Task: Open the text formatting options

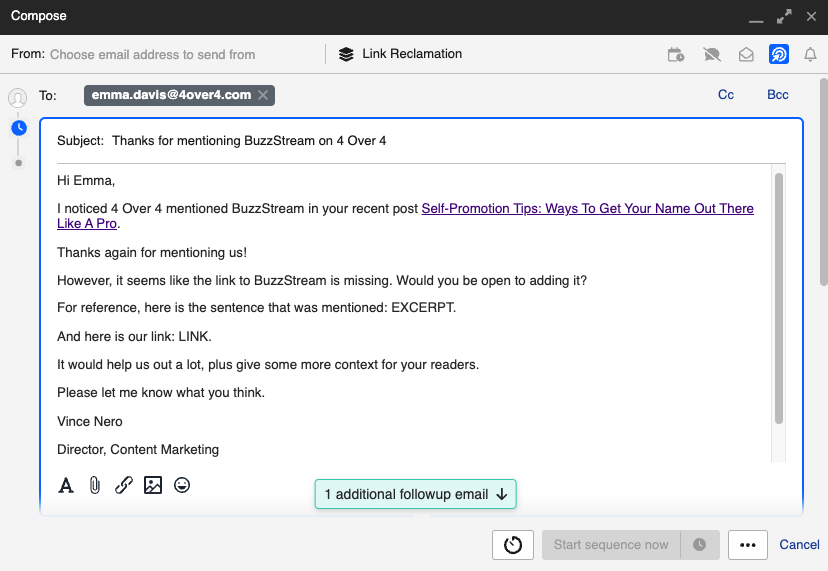Action: pyautogui.click(x=66, y=485)
